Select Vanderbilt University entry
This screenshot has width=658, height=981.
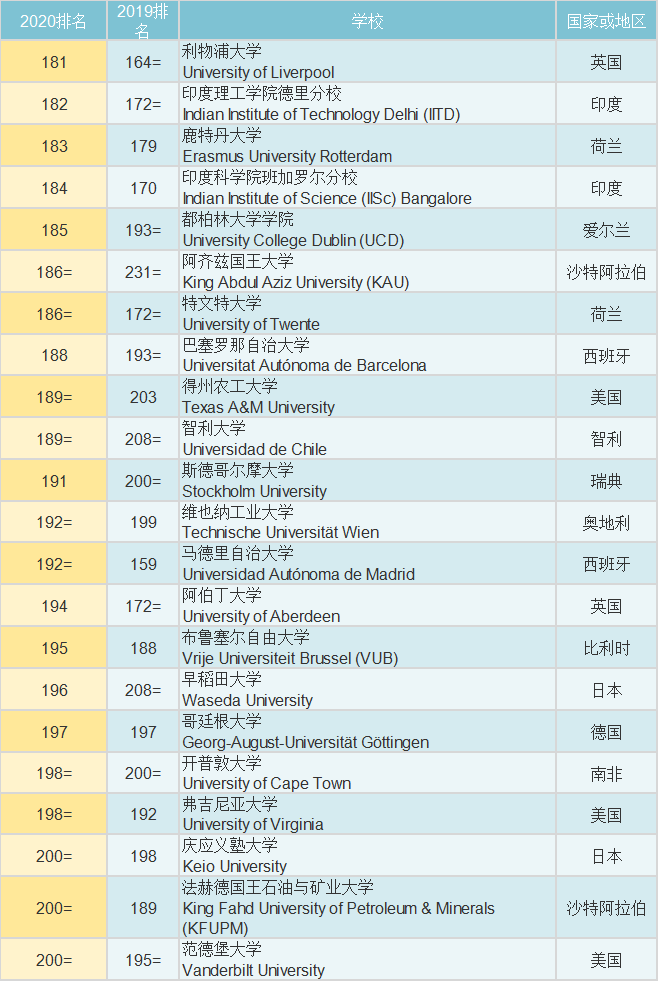pyautogui.click(x=253, y=970)
